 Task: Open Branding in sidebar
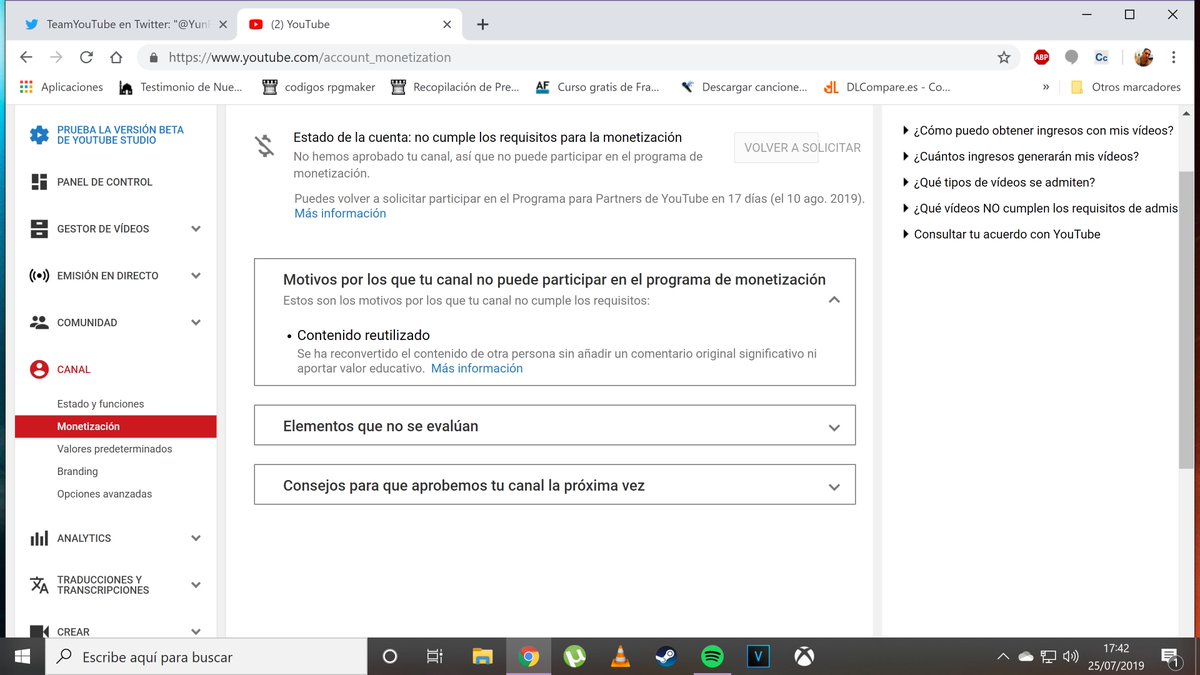tap(77, 471)
